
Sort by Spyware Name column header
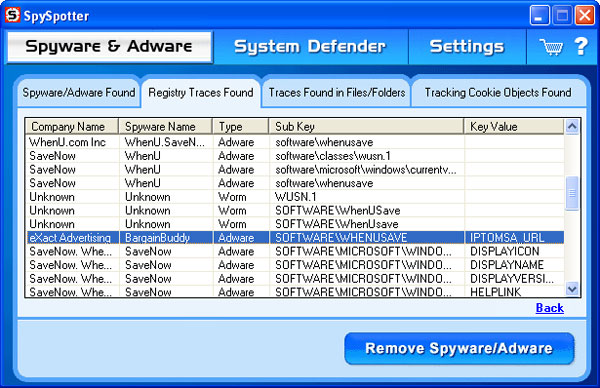coord(166,126)
